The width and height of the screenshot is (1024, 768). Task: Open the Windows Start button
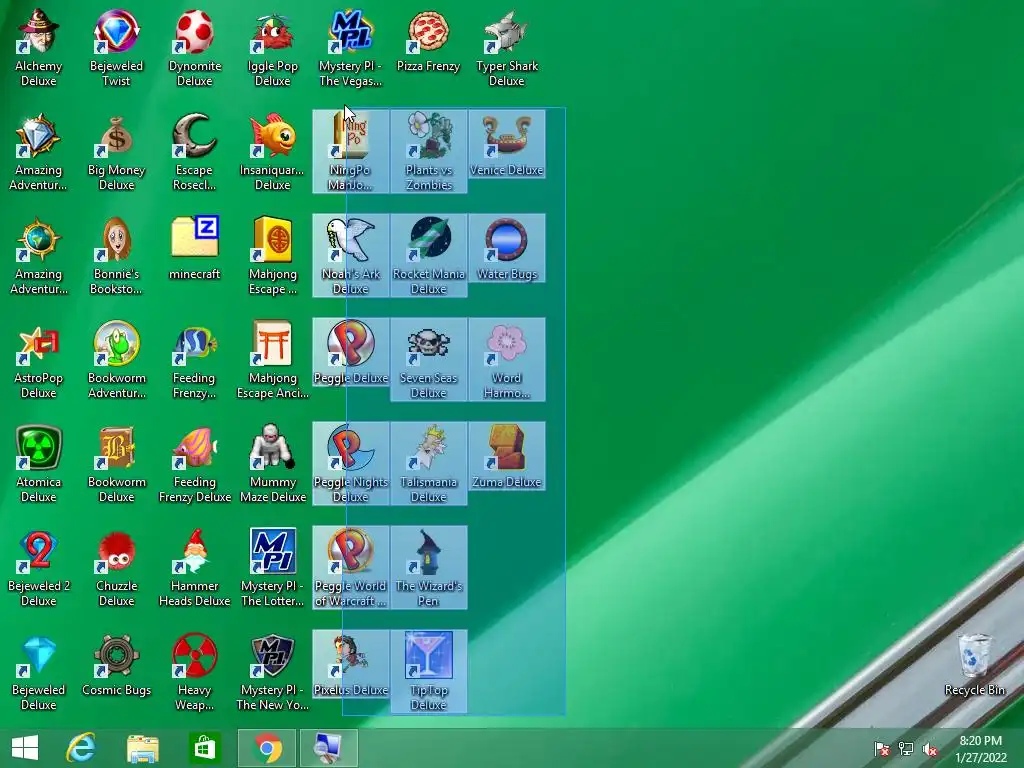25,748
